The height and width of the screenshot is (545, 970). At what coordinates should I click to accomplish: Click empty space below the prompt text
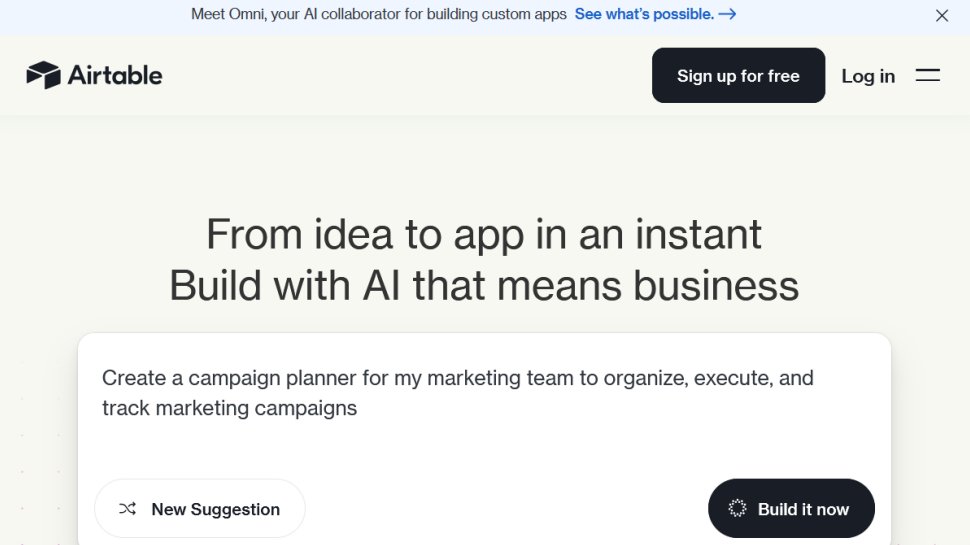click(484, 448)
